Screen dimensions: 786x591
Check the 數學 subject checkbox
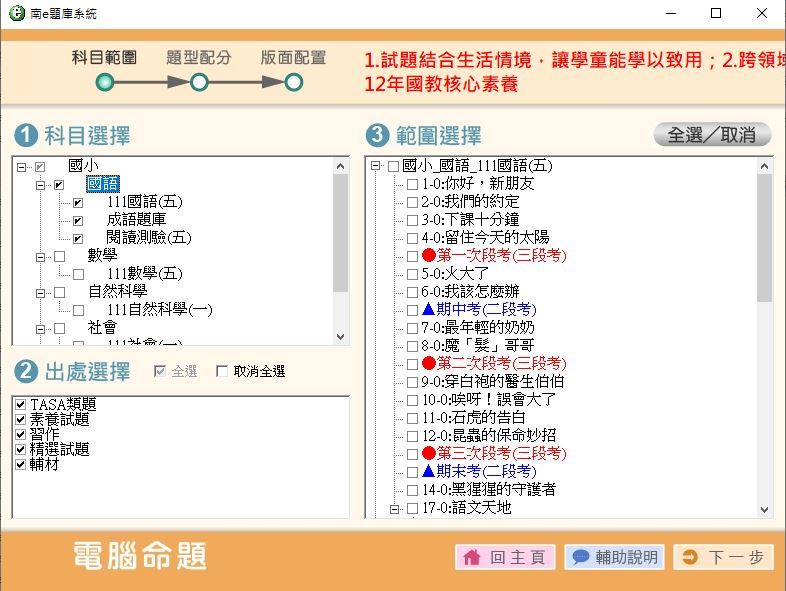point(59,256)
